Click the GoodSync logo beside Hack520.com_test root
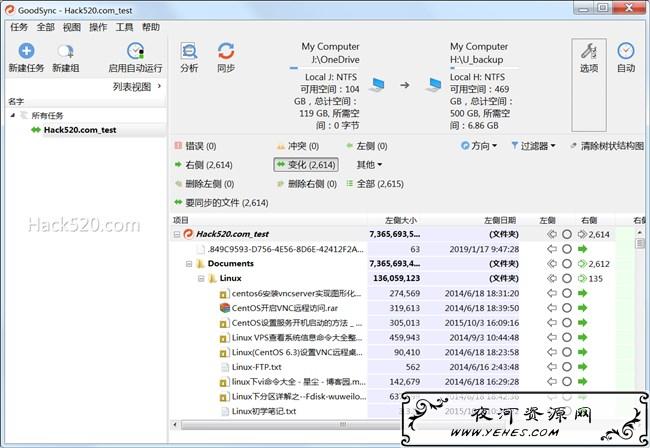The image size is (650, 448). [x=188, y=234]
